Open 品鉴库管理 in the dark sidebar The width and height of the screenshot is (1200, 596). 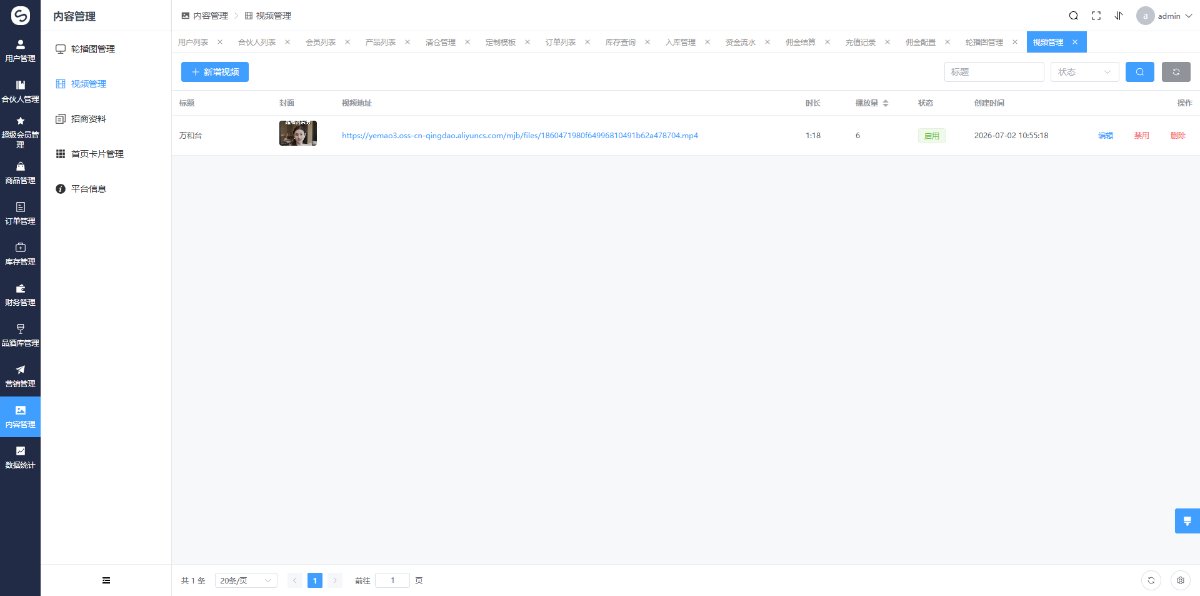(20, 335)
